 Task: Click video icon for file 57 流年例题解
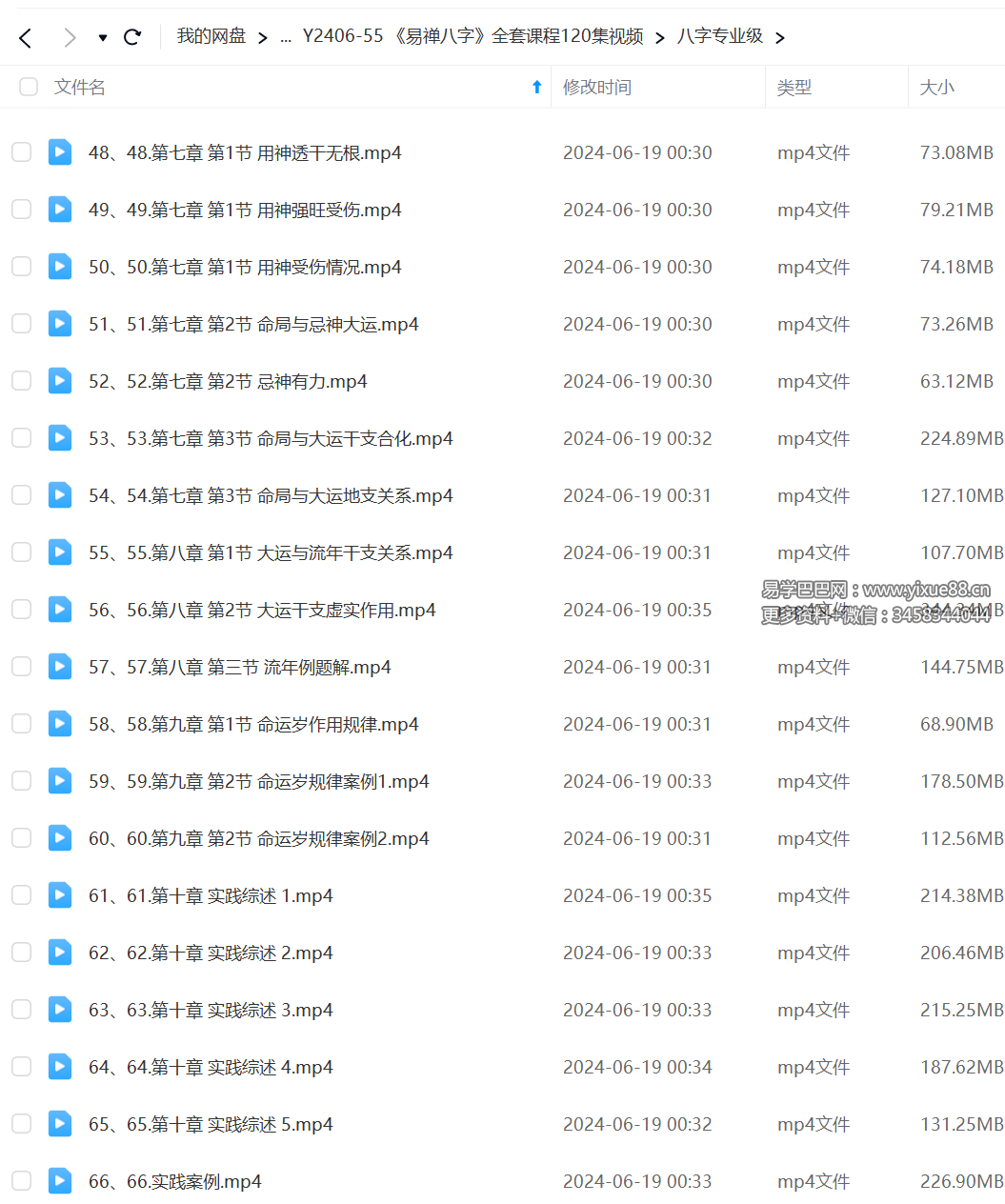pos(60,667)
